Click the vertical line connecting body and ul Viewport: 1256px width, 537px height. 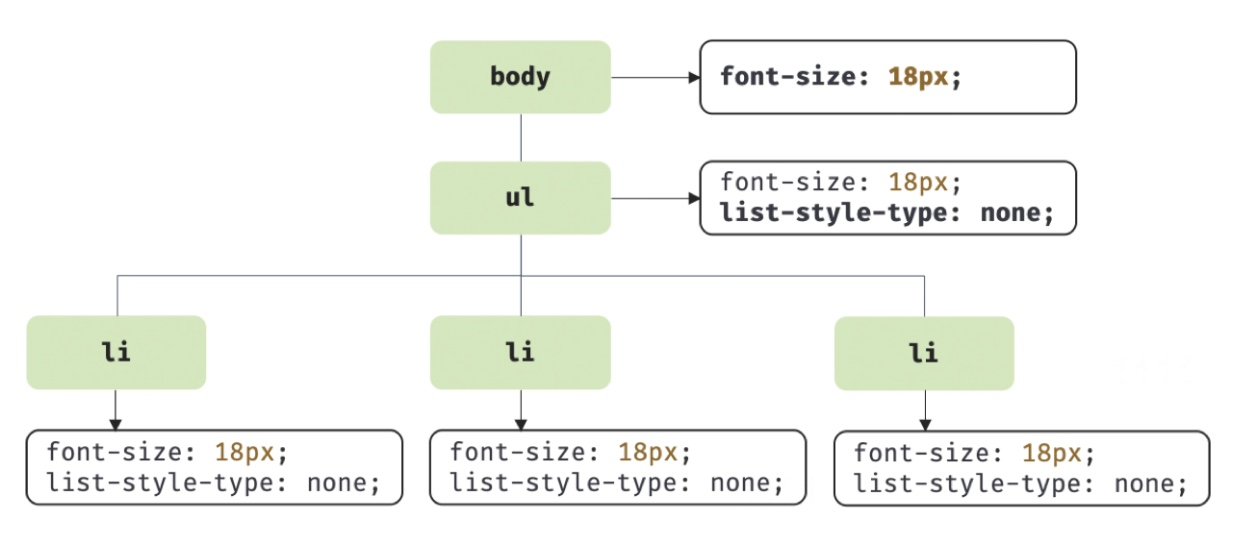pos(520,137)
